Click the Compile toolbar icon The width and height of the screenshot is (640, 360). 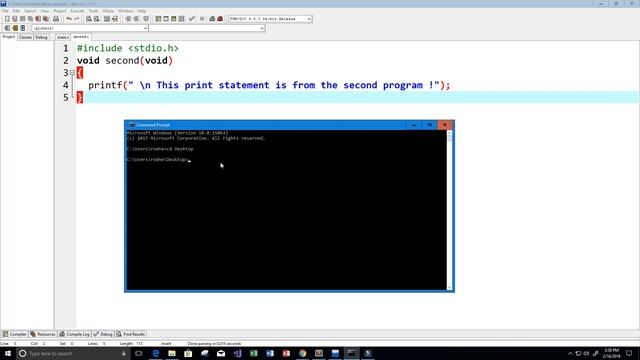pyautogui.click(x=158, y=19)
